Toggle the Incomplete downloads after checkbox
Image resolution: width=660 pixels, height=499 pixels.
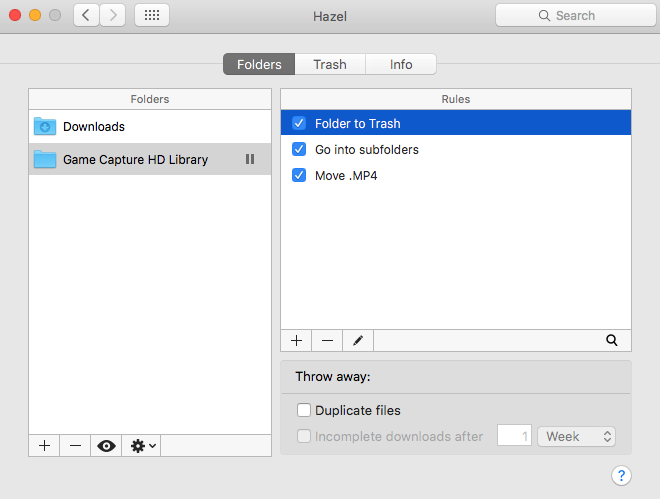pos(303,436)
